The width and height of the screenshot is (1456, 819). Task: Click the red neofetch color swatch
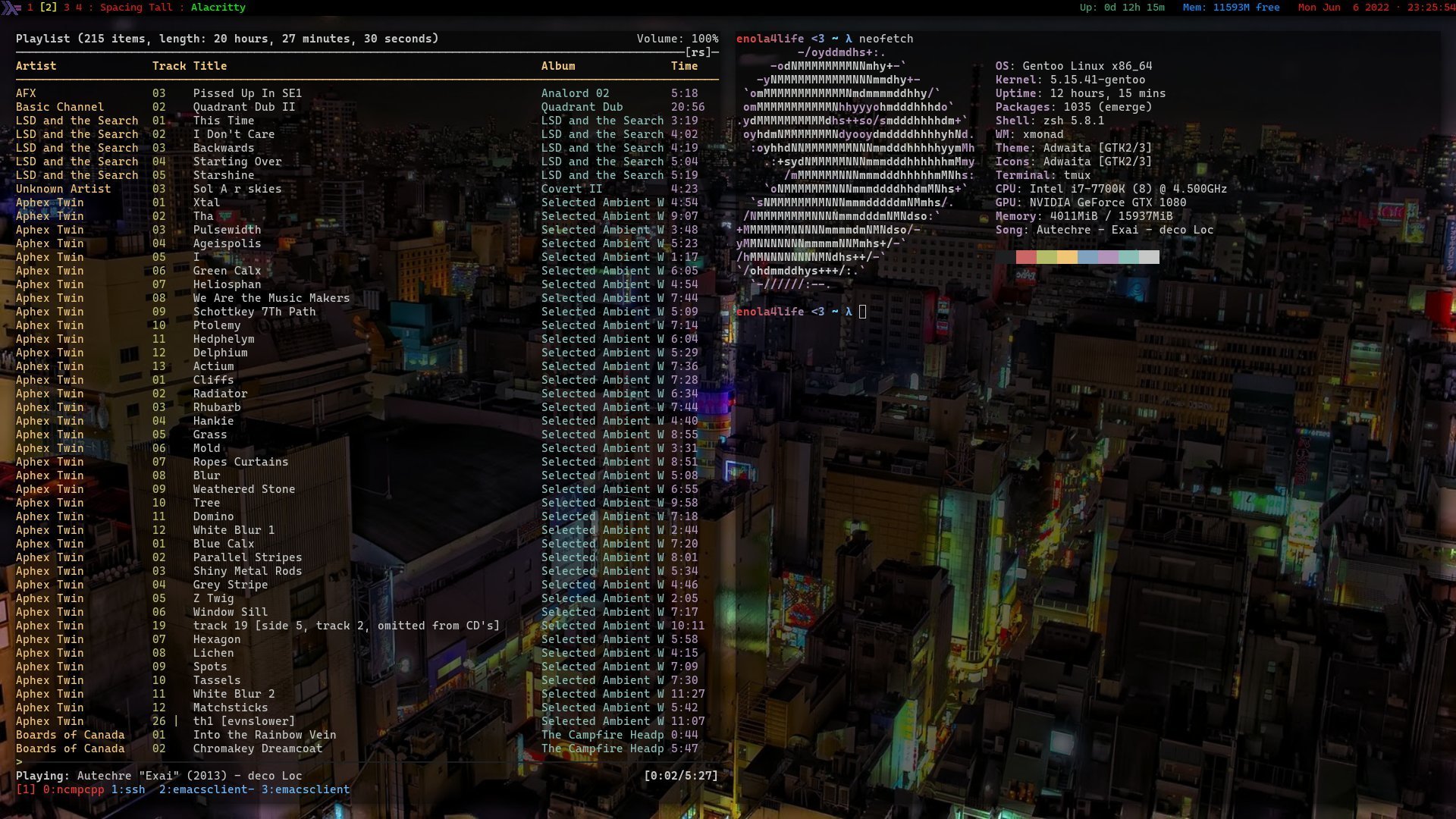[x=1026, y=257]
